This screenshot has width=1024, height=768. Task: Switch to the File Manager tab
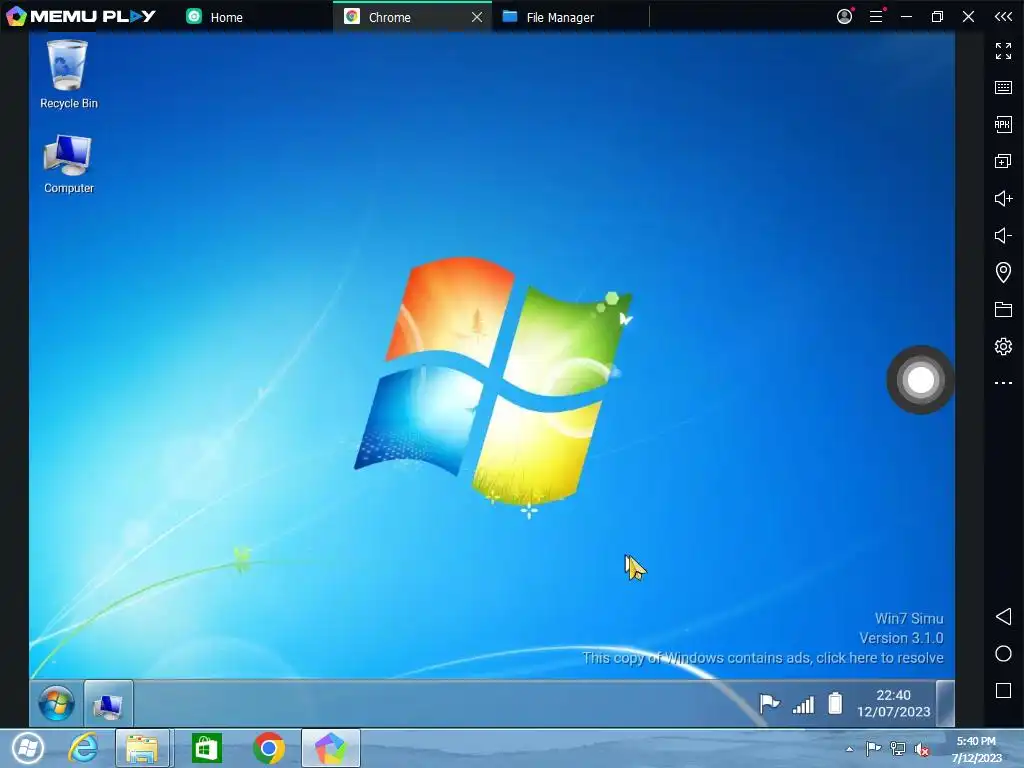pos(549,17)
